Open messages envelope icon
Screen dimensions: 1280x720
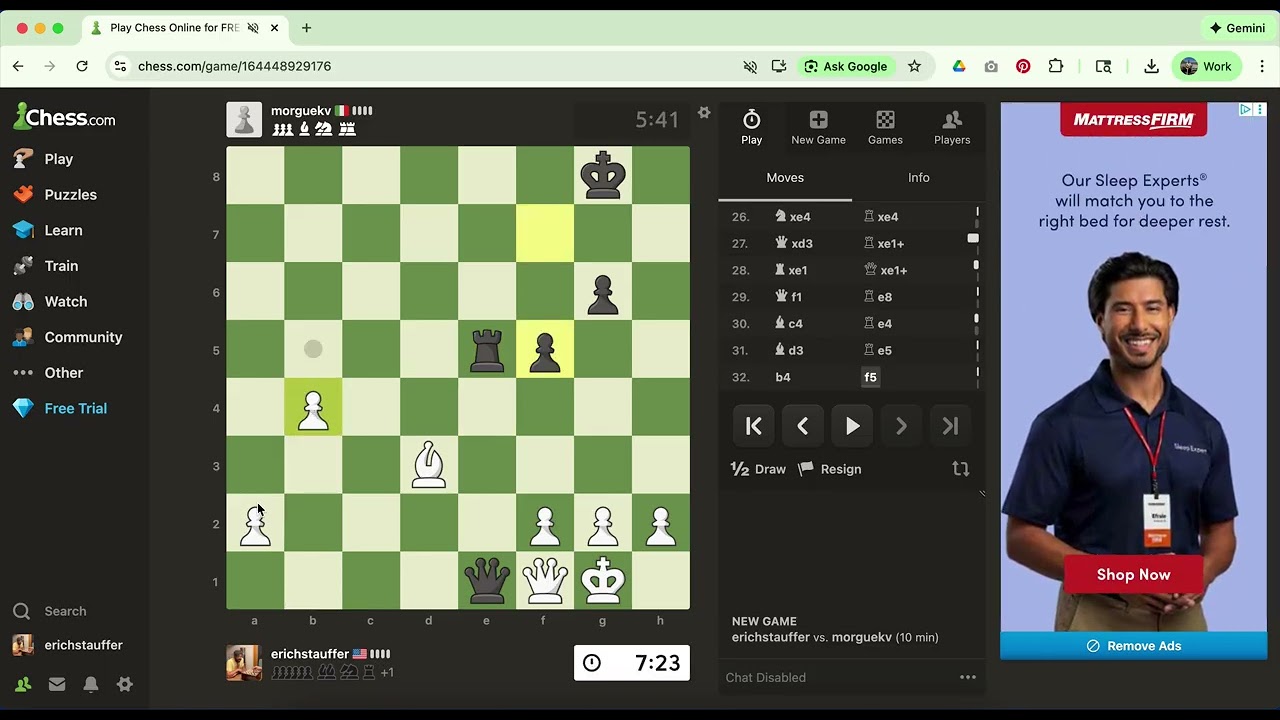pyautogui.click(x=57, y=685)
